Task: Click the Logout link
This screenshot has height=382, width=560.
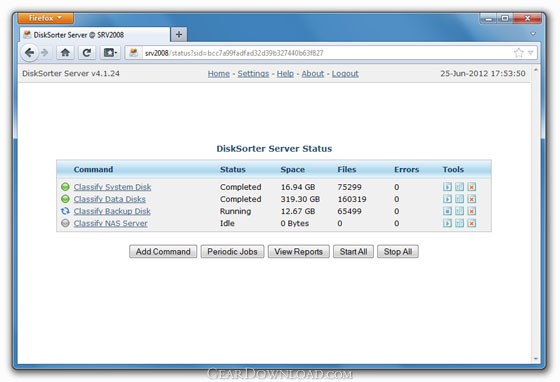Action: (x=345, y=74)
